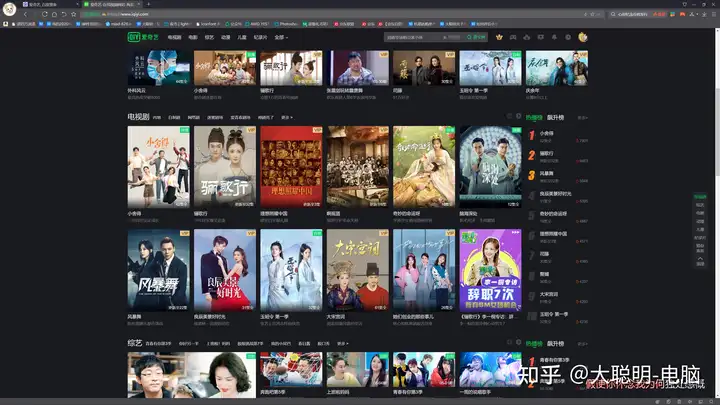Click the 综艺 section heading

135,343
